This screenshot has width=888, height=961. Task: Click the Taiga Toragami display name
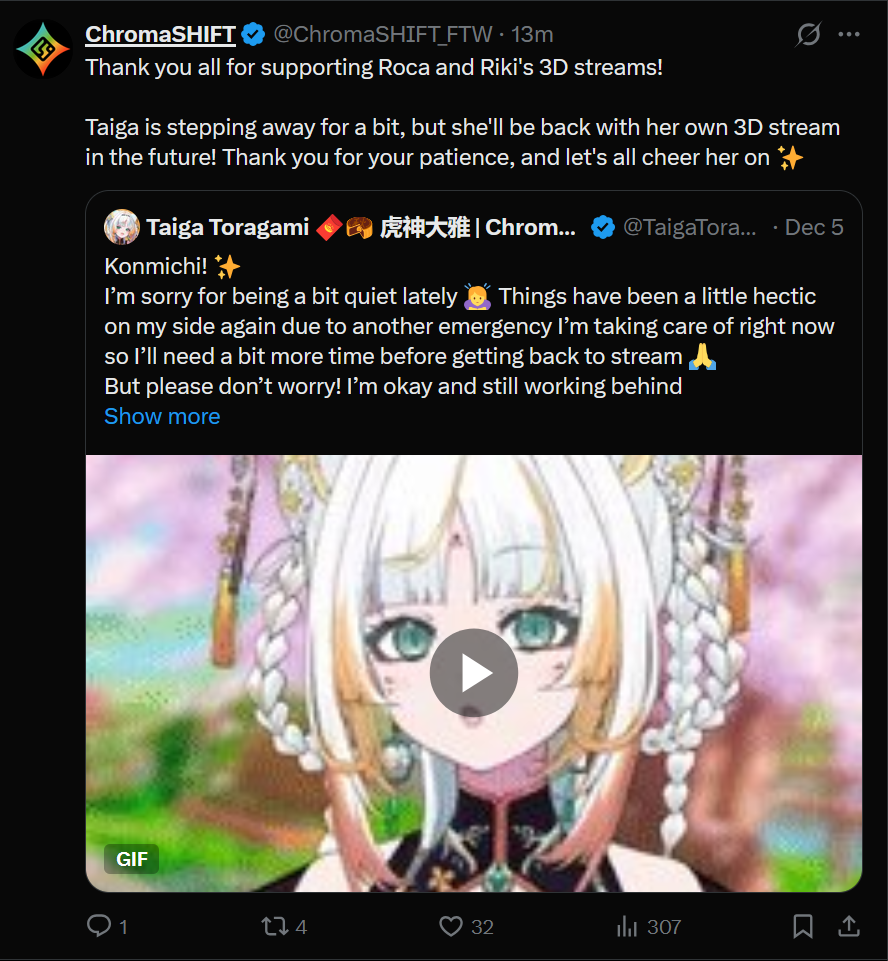click(227, 227)
